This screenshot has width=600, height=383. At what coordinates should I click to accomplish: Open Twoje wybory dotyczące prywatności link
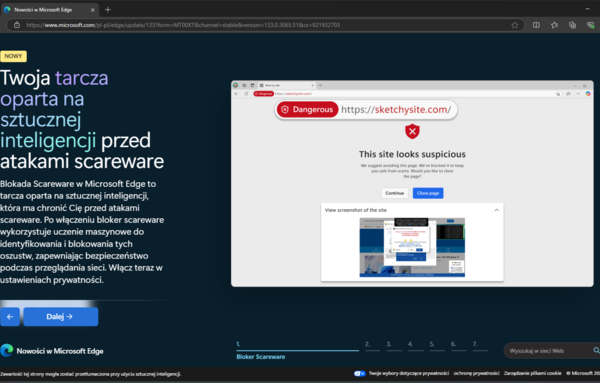pos(409,373)
